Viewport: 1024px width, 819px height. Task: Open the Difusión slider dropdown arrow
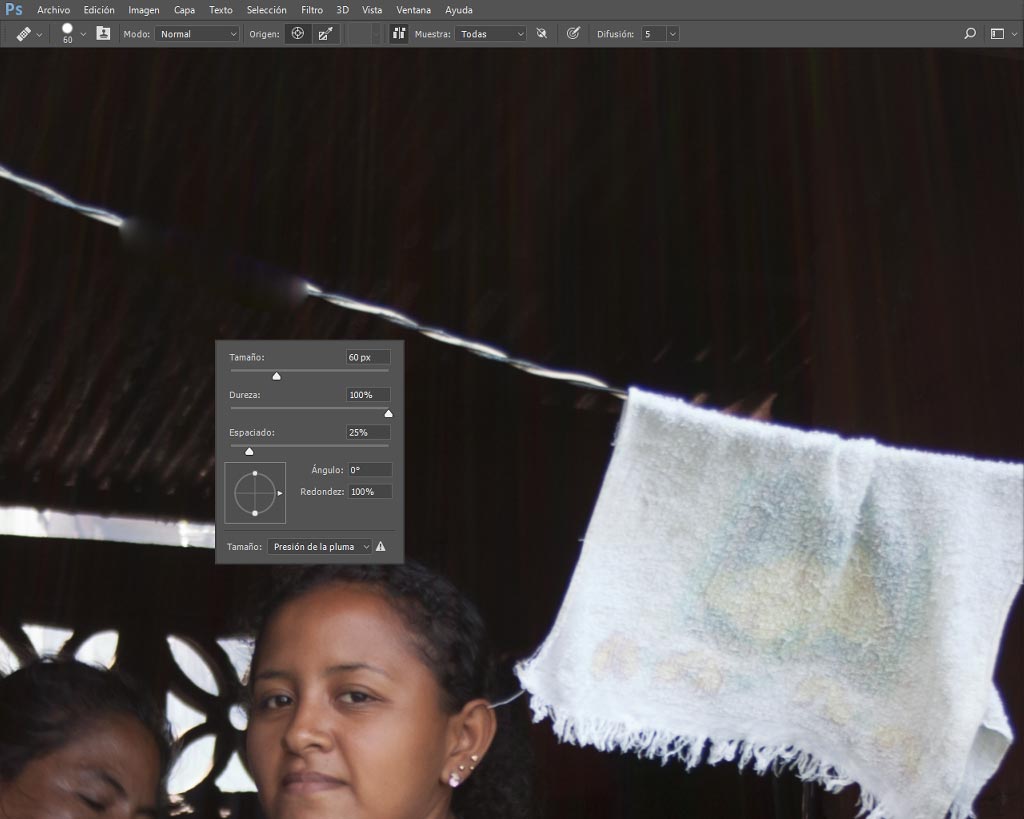coord(673,34)
